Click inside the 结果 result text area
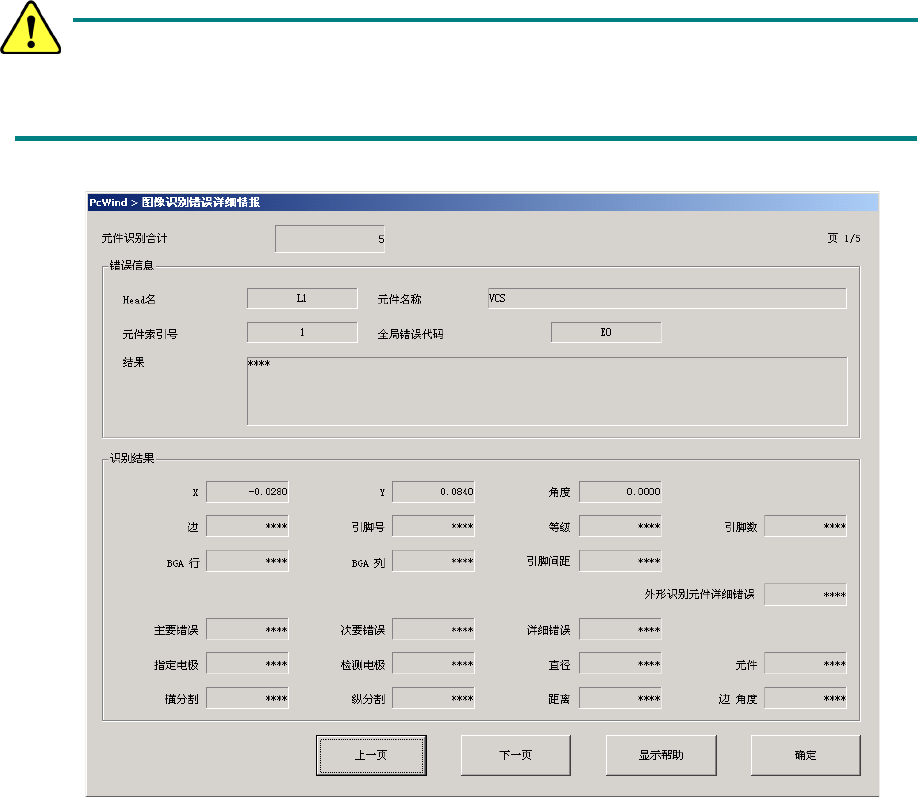 click(546, 391)
